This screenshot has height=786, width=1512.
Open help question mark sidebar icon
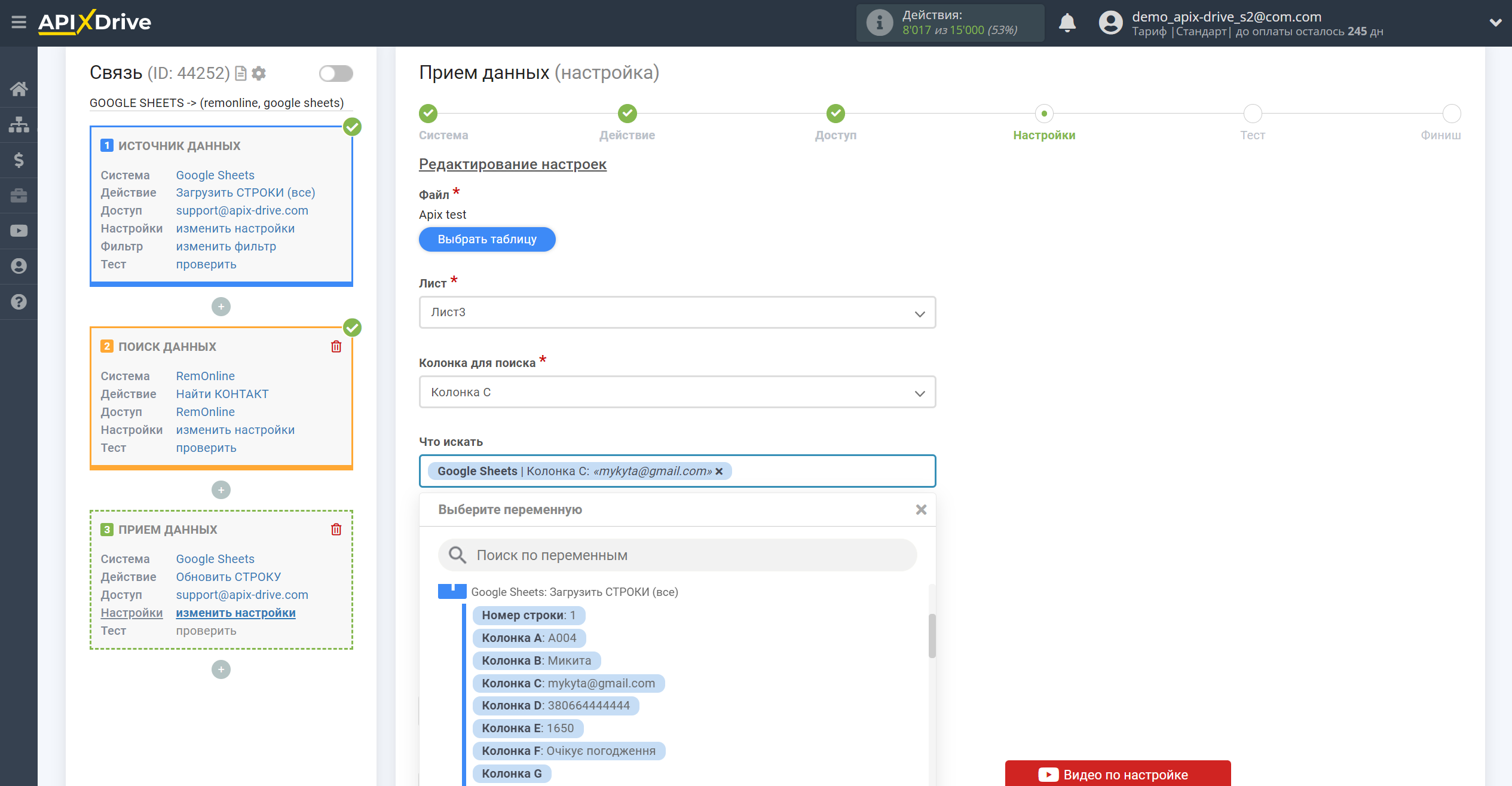coord(19,302)
